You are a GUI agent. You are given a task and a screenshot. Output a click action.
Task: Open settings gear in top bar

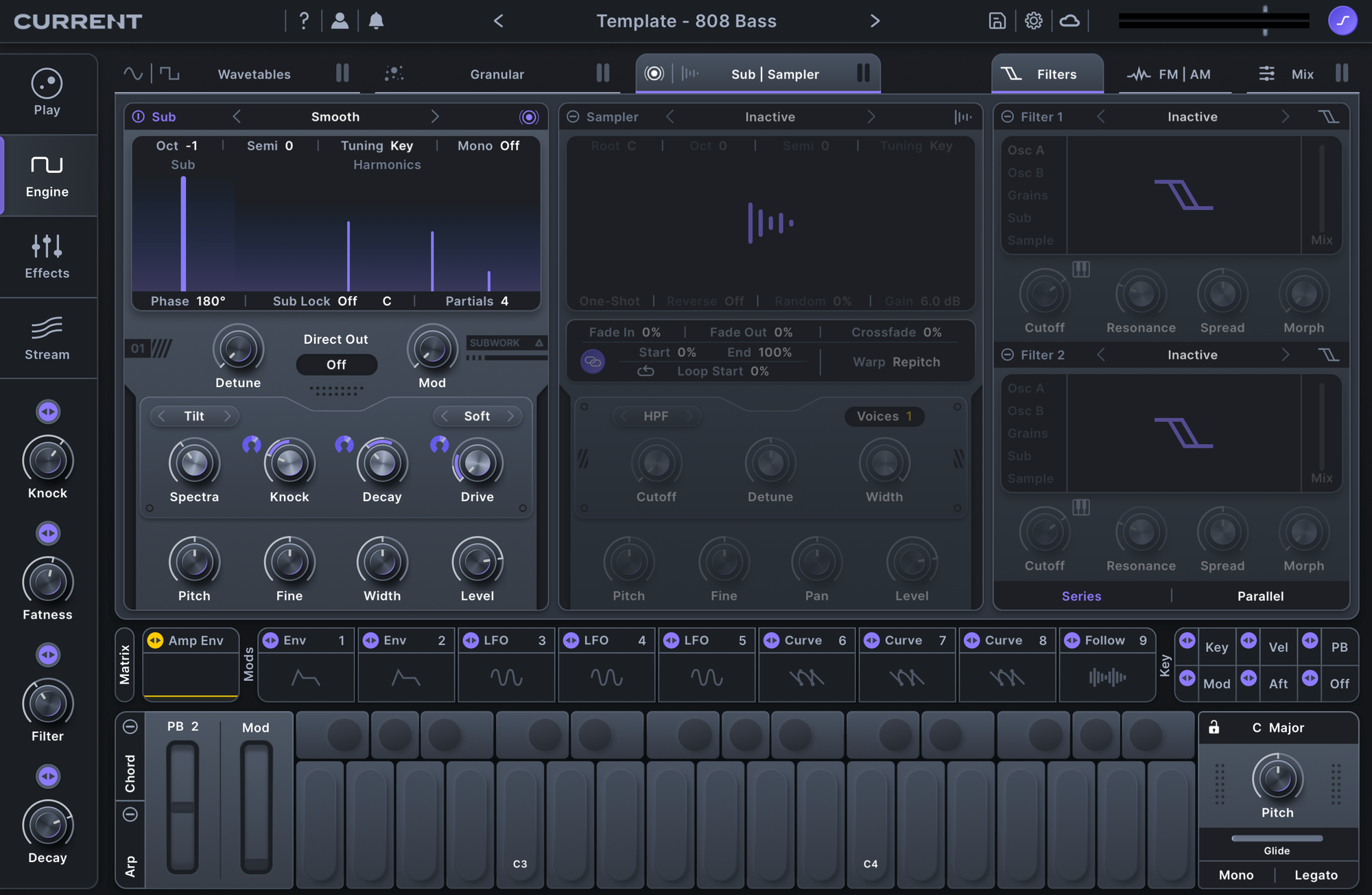click(x=1033, y=21)
